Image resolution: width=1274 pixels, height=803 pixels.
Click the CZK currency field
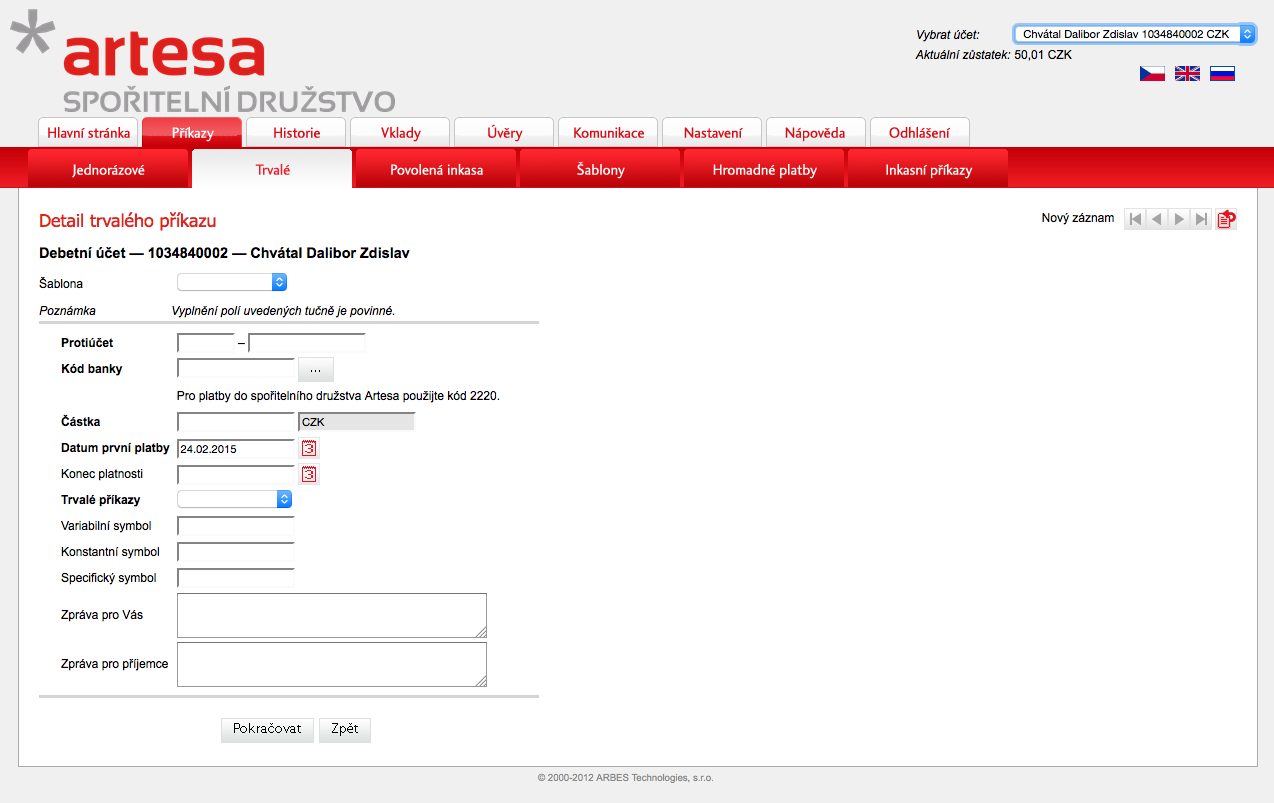356,422
